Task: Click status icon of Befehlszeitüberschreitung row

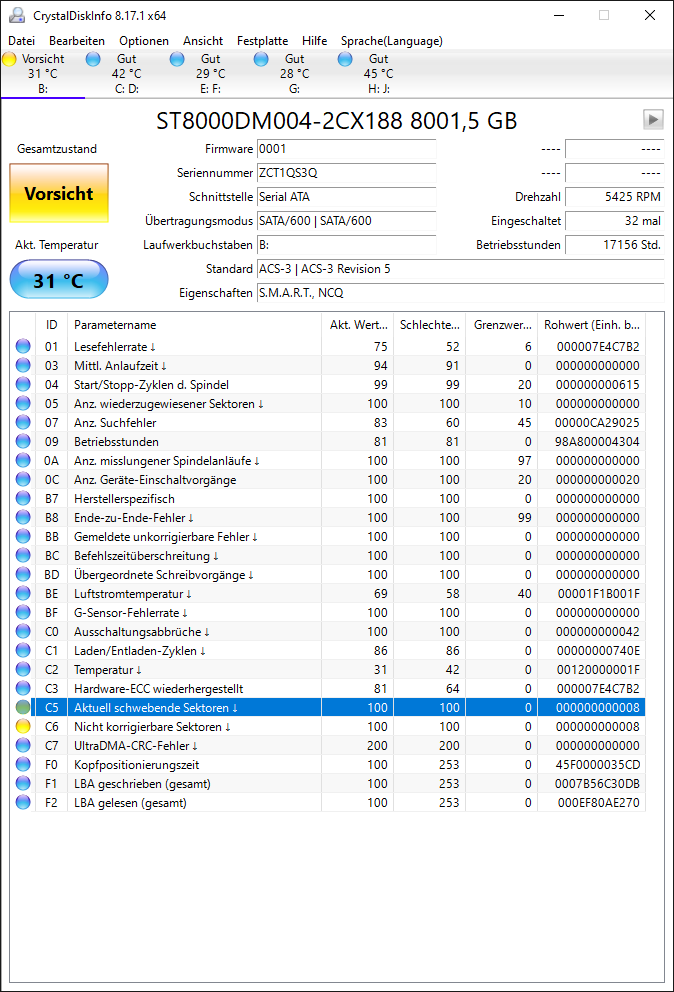Action: 23,555
